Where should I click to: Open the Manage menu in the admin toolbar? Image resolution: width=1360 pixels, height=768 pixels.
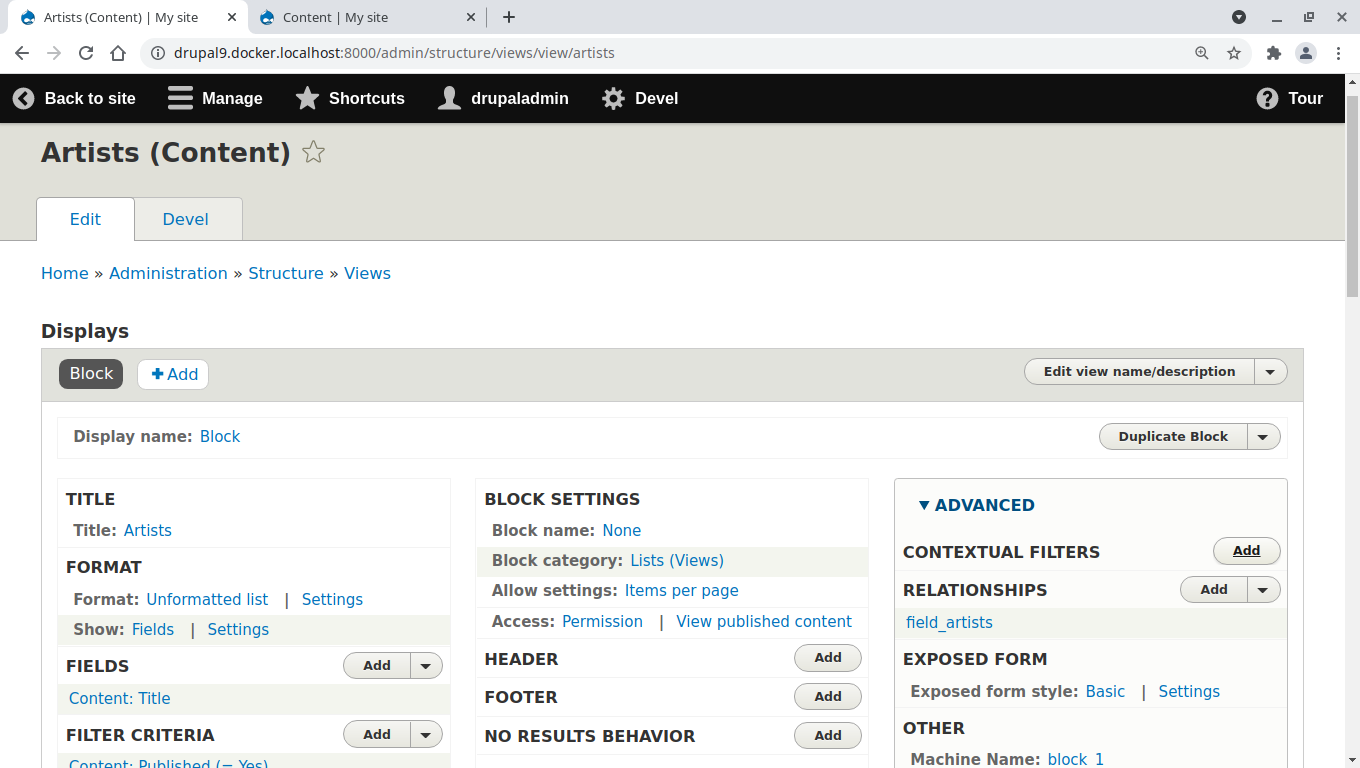pyautogui.click(x=214, y=98)
